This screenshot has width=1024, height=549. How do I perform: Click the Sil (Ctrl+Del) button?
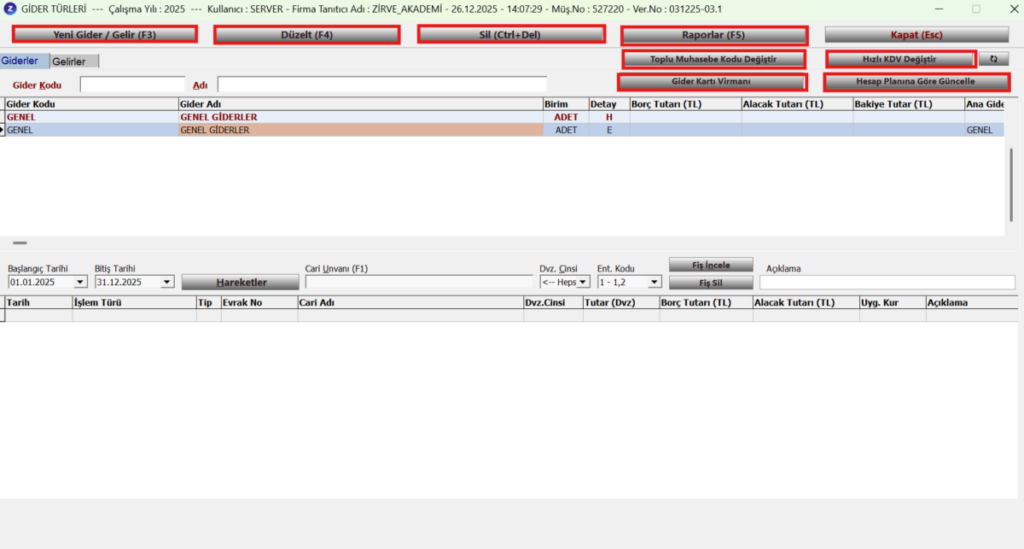pyautogui.click(x=511, y=35)
